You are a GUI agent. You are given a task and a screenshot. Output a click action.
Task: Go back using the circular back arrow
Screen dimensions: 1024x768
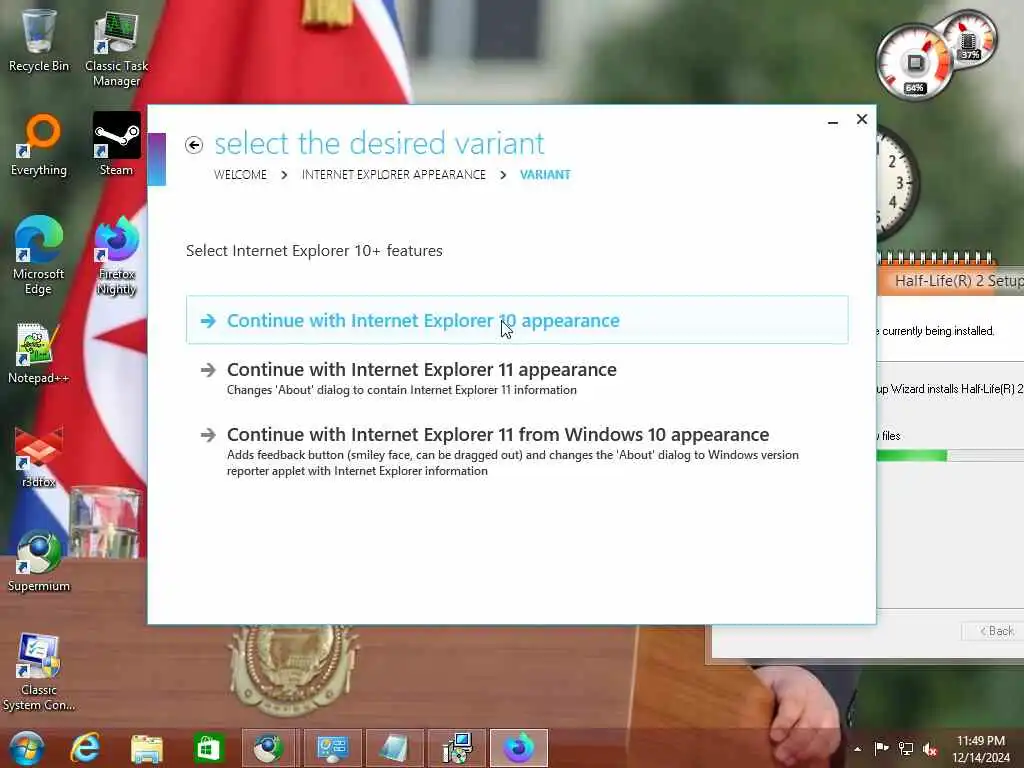click(194, 144)
